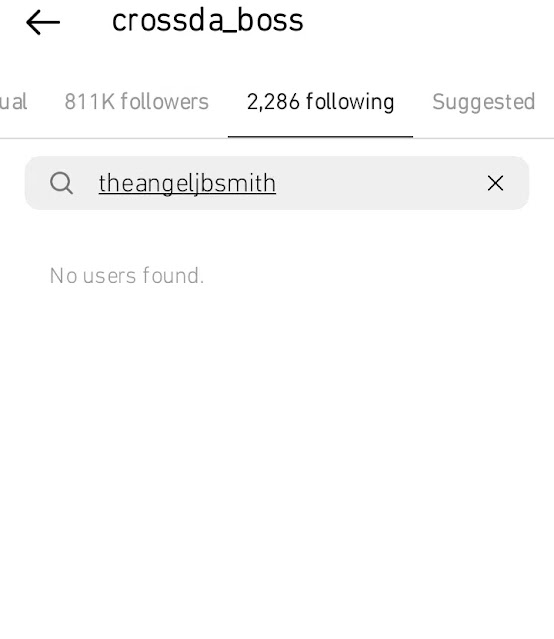Switch to the Suggested tab

pos(483,102)
